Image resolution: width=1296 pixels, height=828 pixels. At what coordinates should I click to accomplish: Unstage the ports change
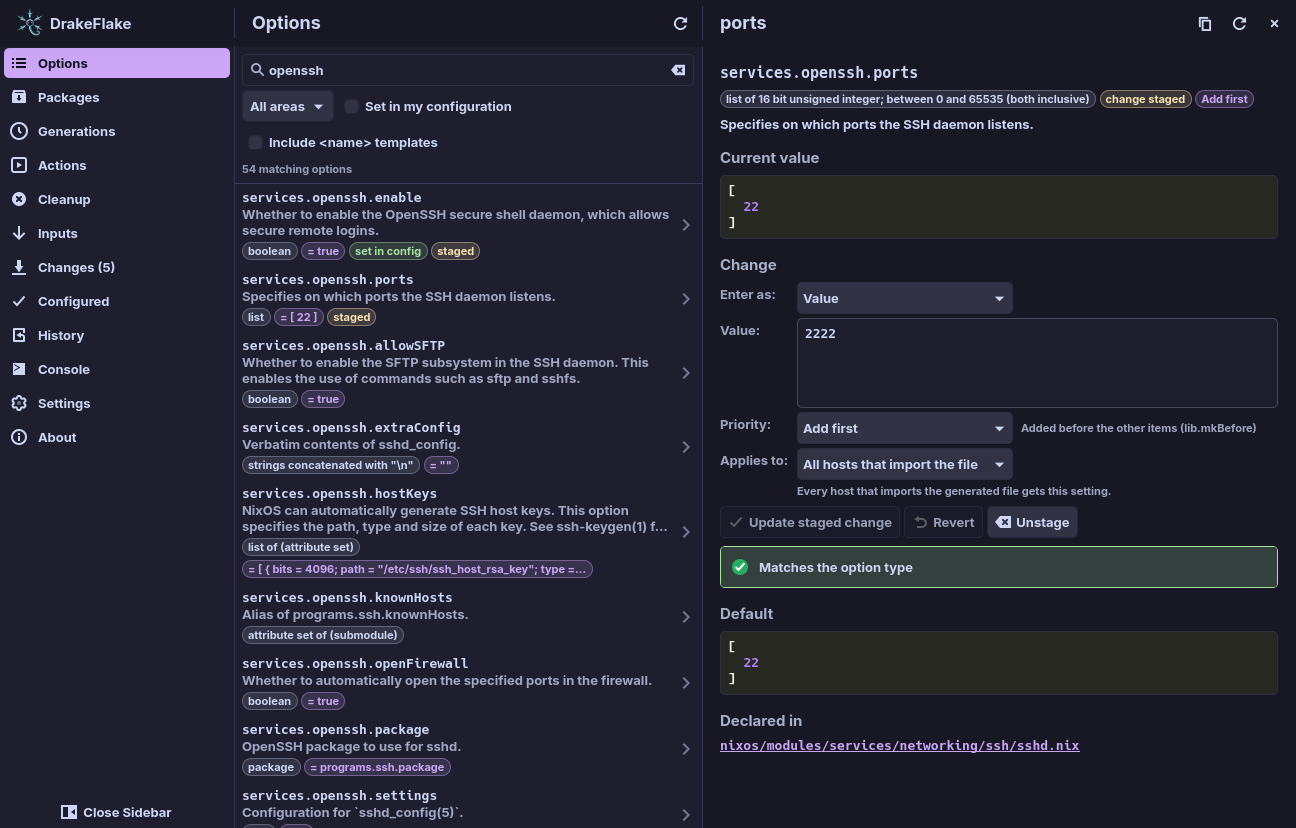(1032, 522)
